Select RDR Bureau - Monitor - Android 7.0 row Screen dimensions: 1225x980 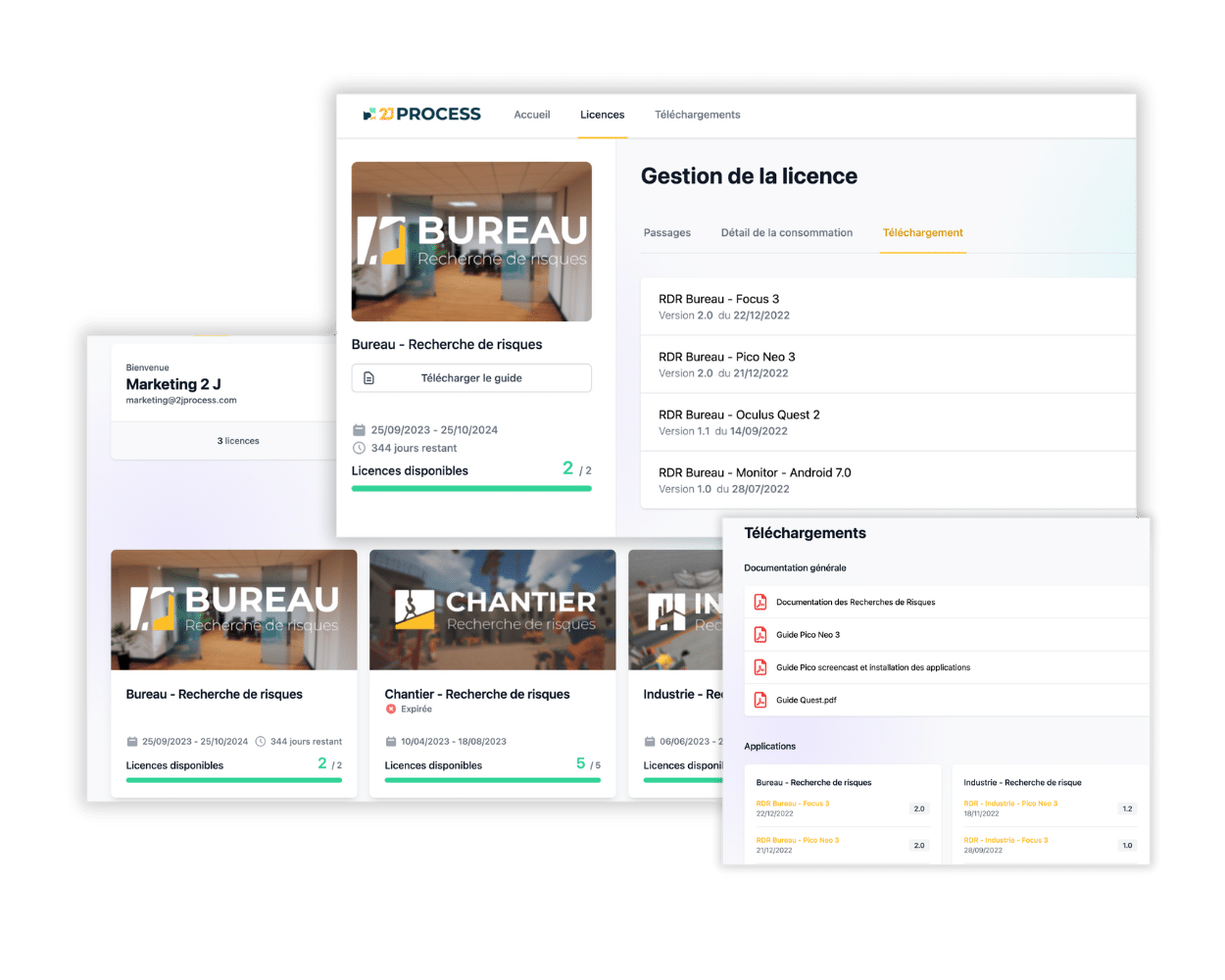(x=888, y=480)
